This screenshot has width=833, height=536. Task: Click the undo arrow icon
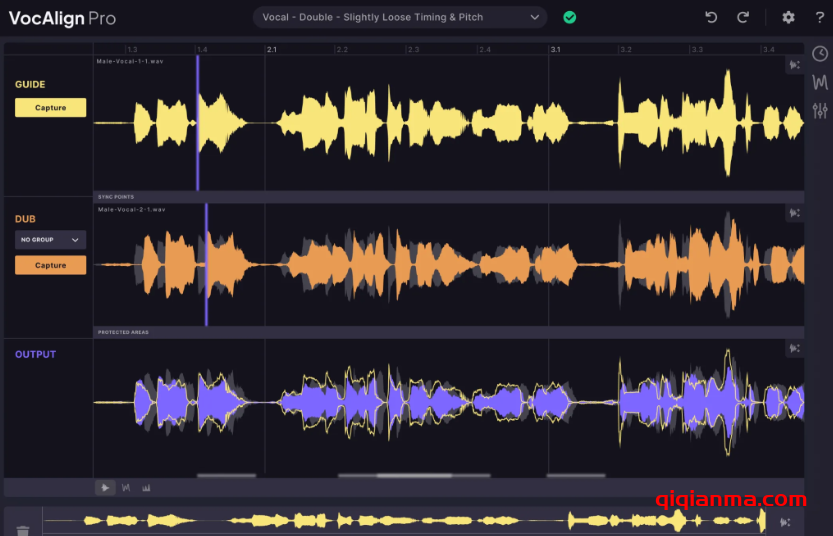point(711,17)
